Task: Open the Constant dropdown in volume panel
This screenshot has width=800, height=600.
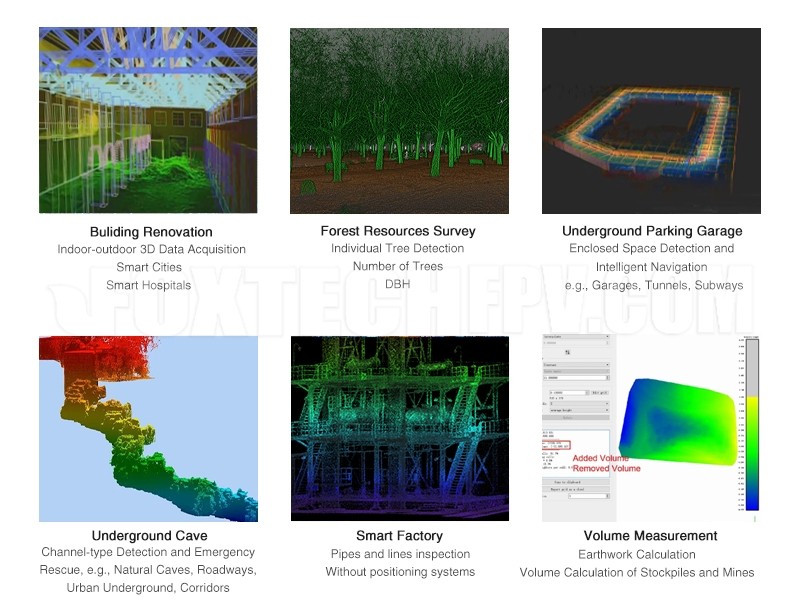Action: tap(576, 365)
